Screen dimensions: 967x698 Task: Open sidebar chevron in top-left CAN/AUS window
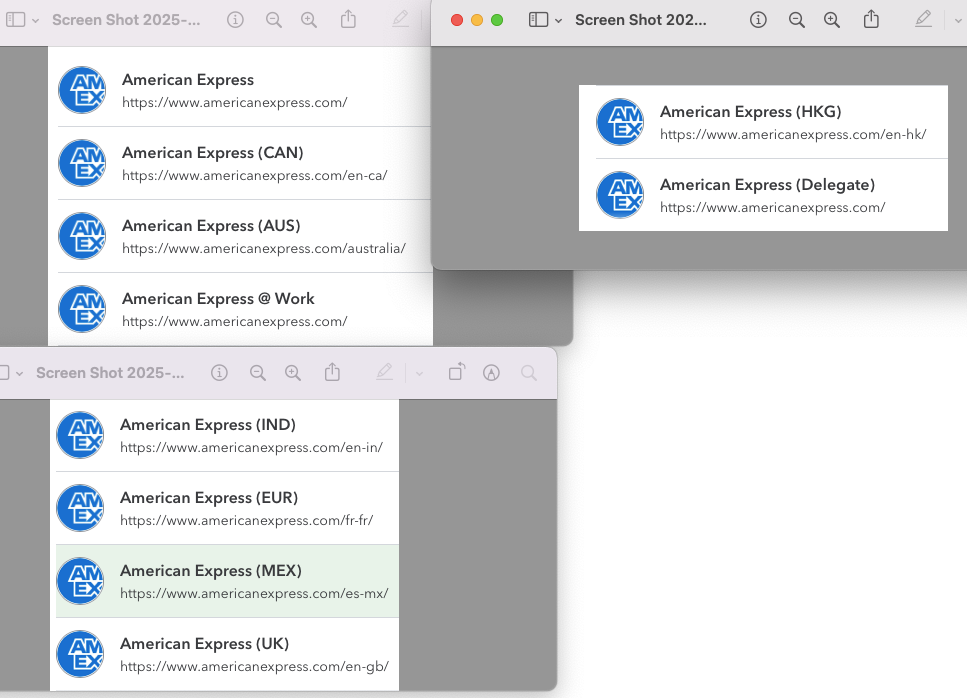tap(35, 20)
